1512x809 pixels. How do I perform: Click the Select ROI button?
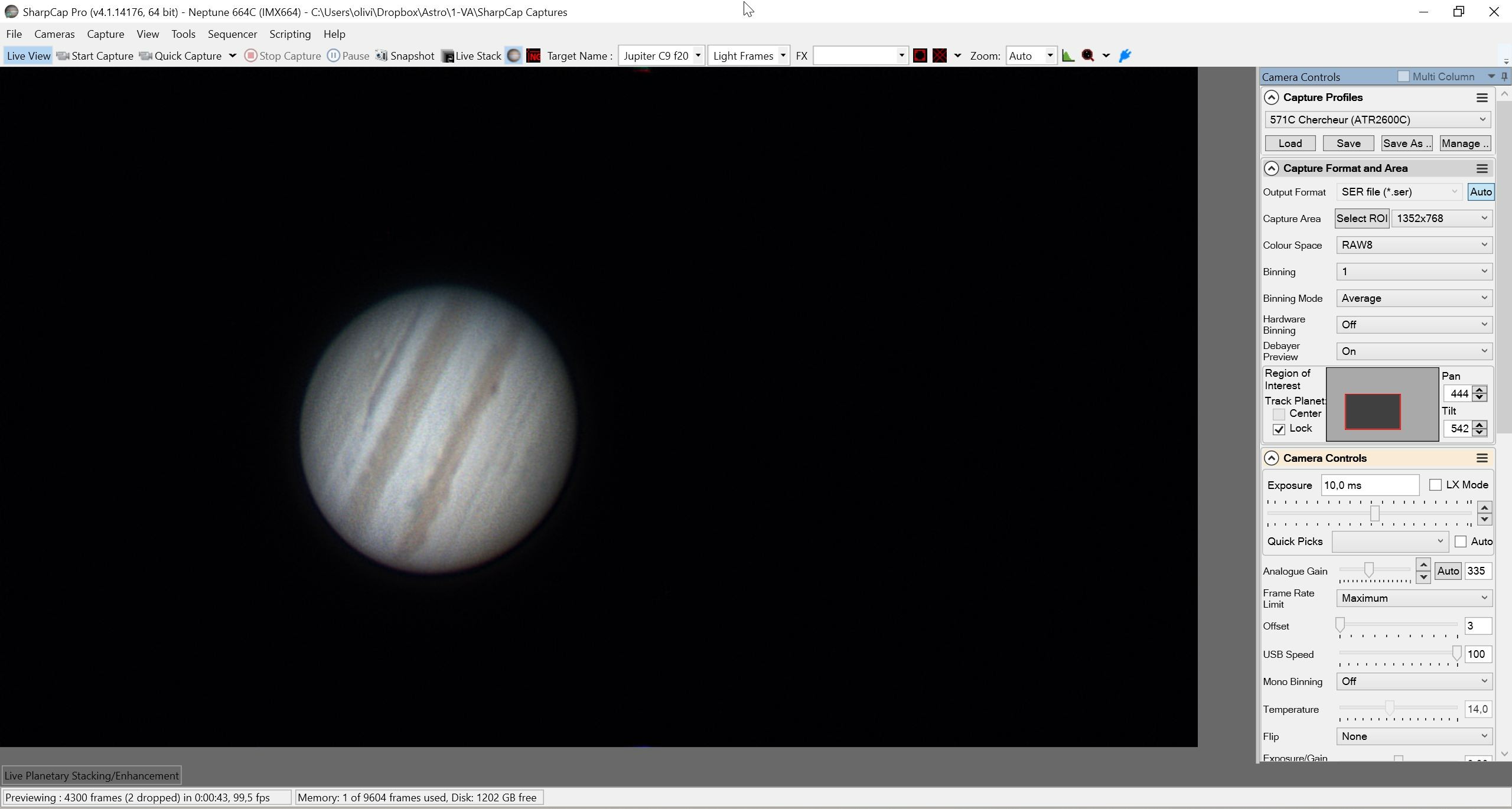point(1362,218)
